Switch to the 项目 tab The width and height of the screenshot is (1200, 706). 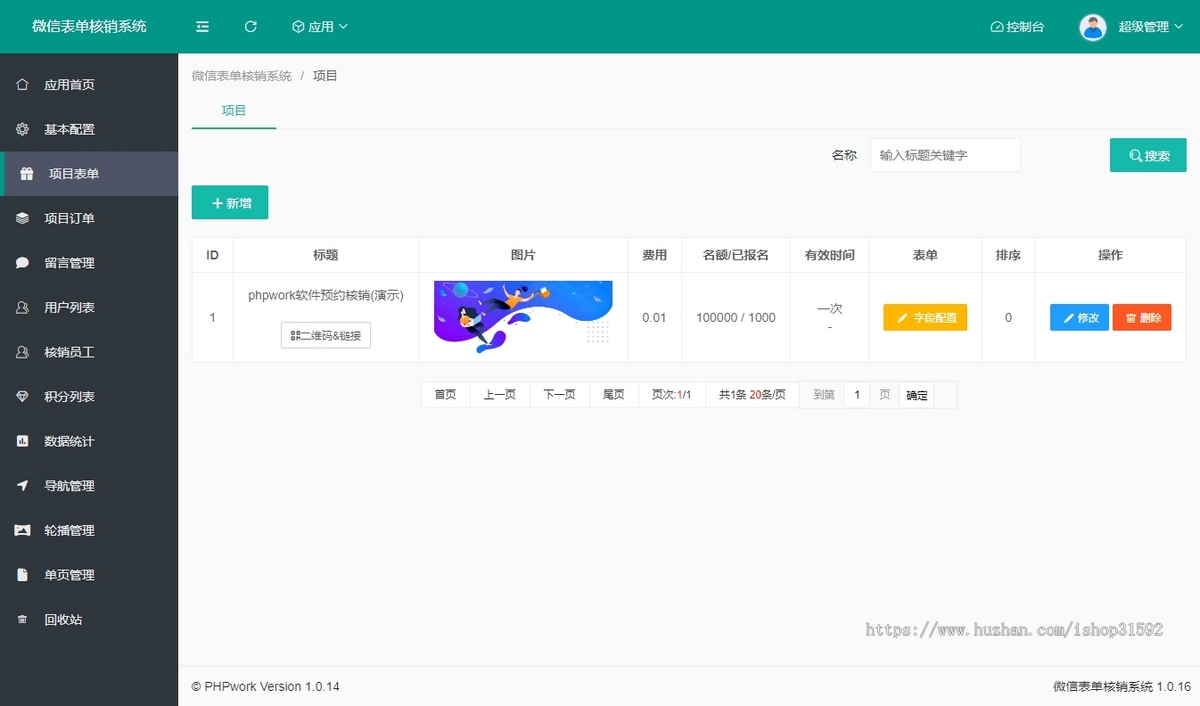click(x=233, y=111)
